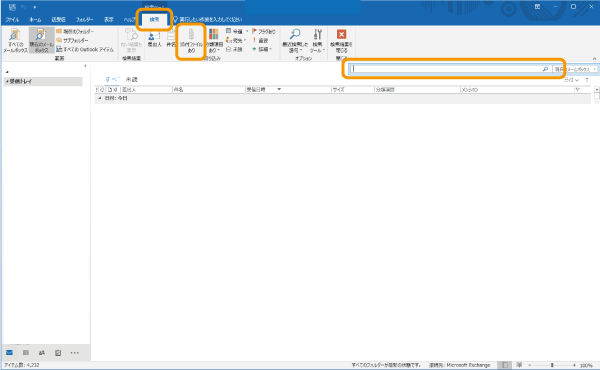Click into the search input field
600x370 pixels.
(x=447, y=69)
